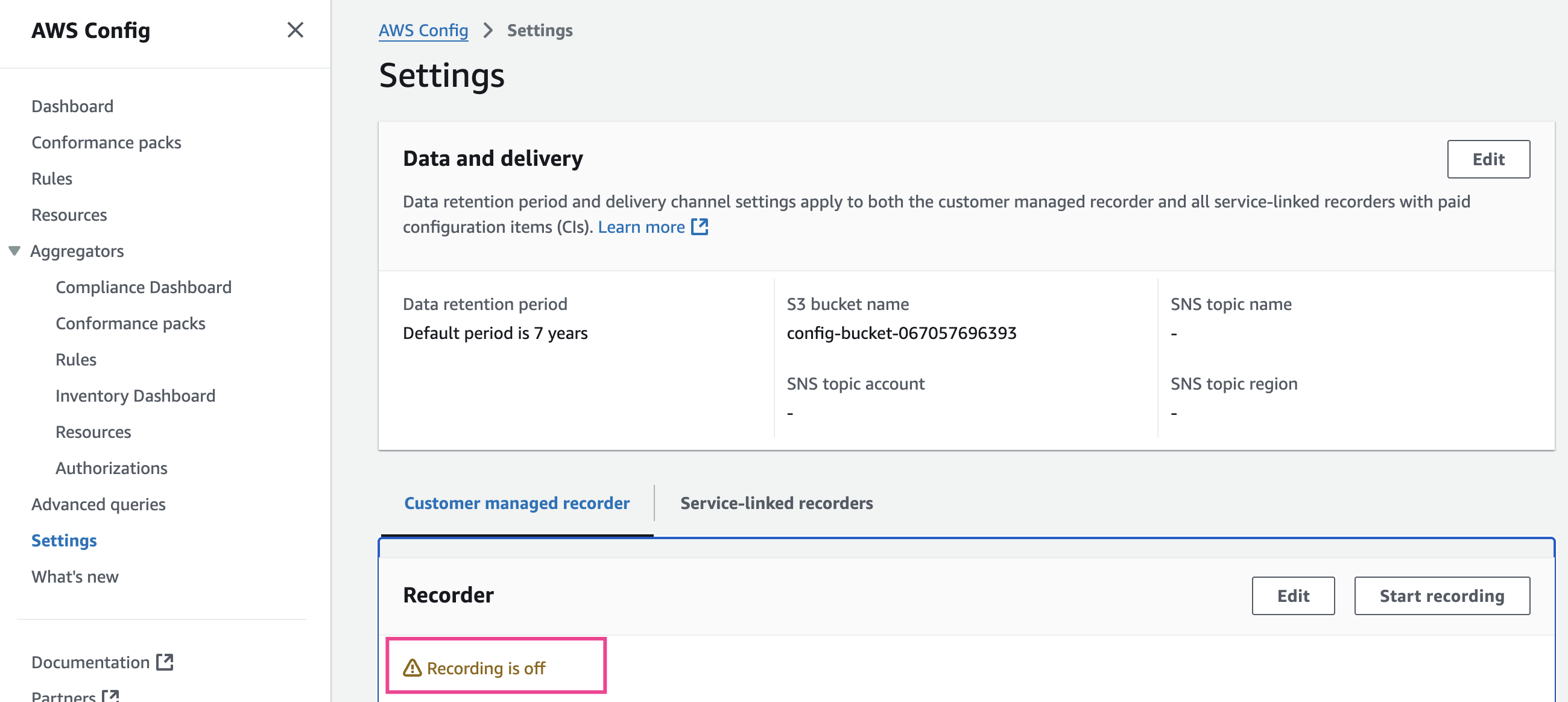Click the Learn more external link icon

(700, 227)
